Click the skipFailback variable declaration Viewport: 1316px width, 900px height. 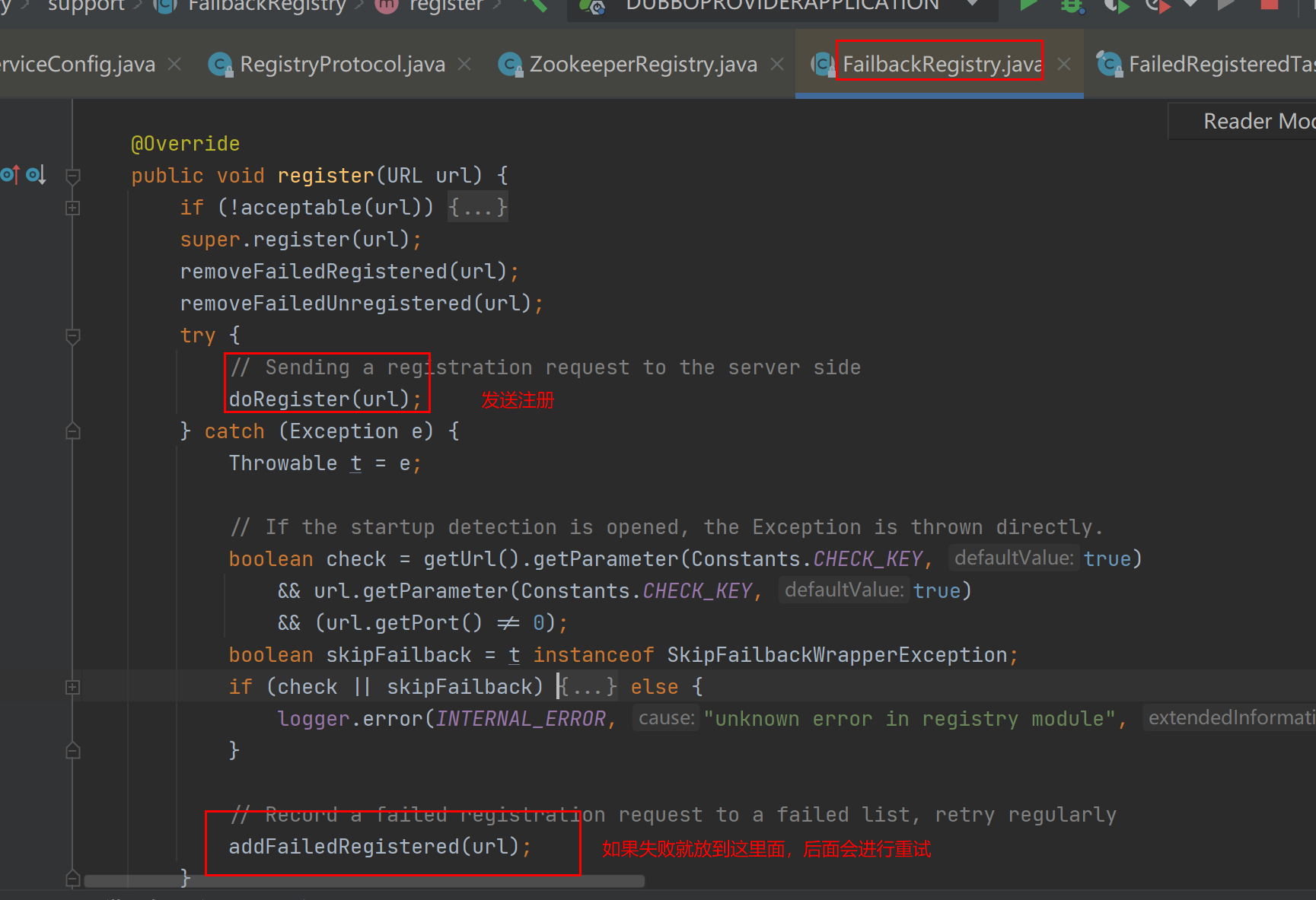[x=399, y=655]
